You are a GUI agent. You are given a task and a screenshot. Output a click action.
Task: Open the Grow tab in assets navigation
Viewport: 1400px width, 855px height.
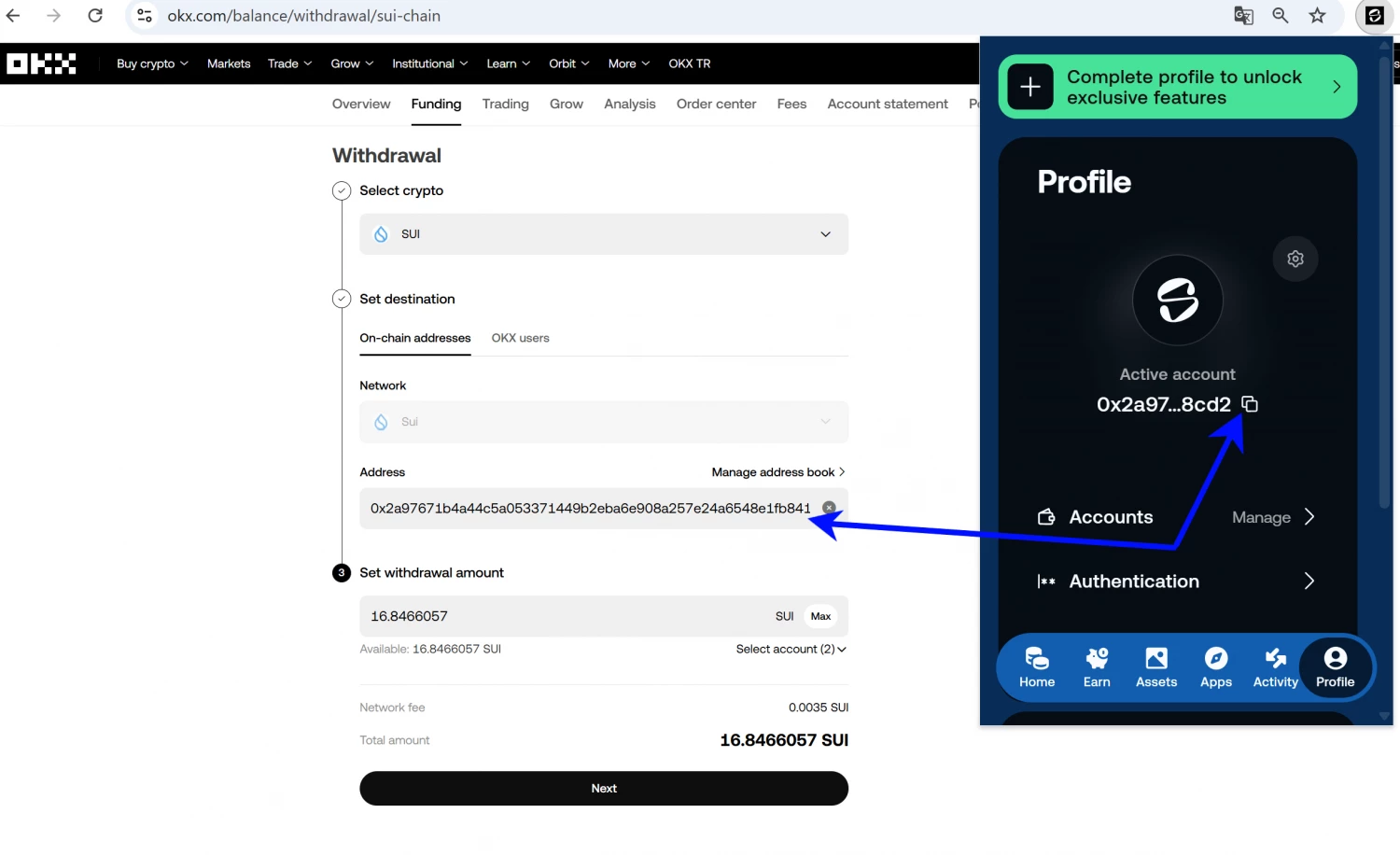tap(567, 104)
